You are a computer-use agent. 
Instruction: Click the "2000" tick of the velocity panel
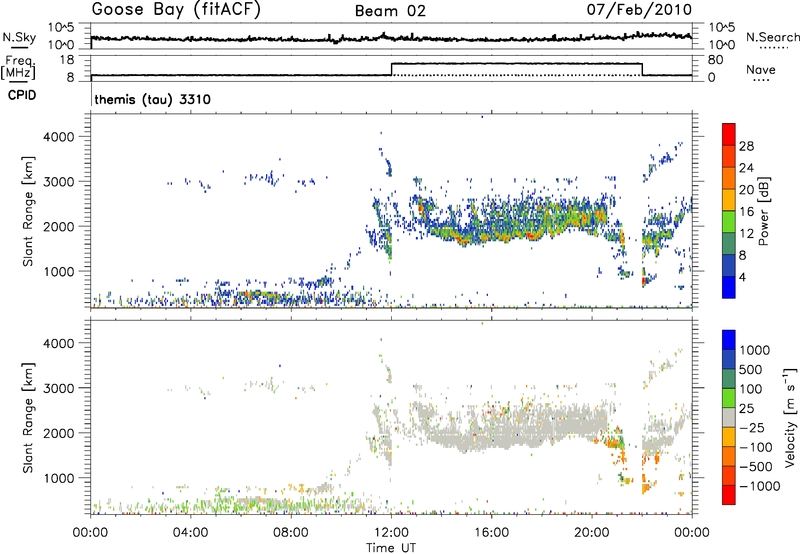59,433
